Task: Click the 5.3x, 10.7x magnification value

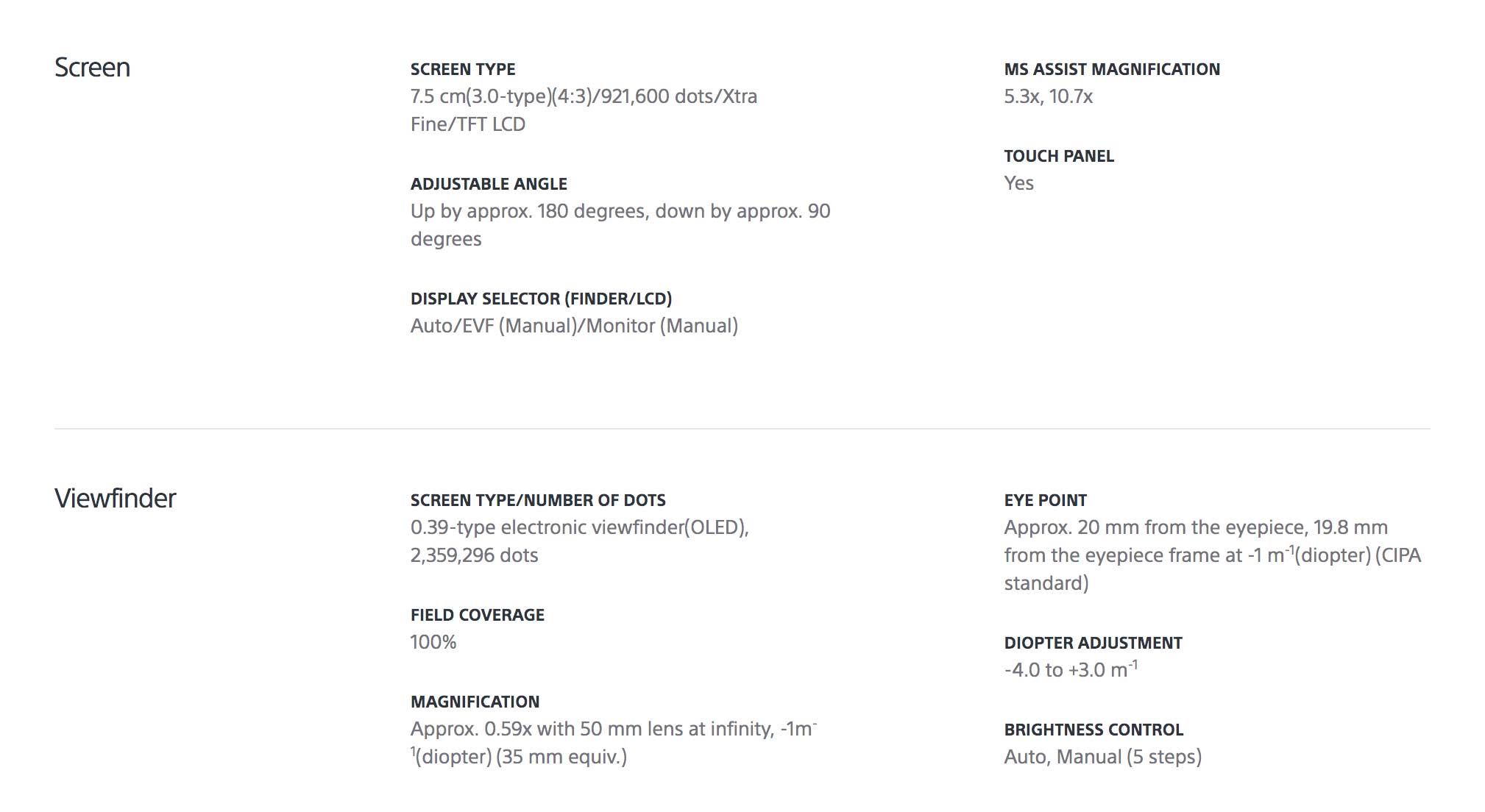Action: click(1048, 96)
